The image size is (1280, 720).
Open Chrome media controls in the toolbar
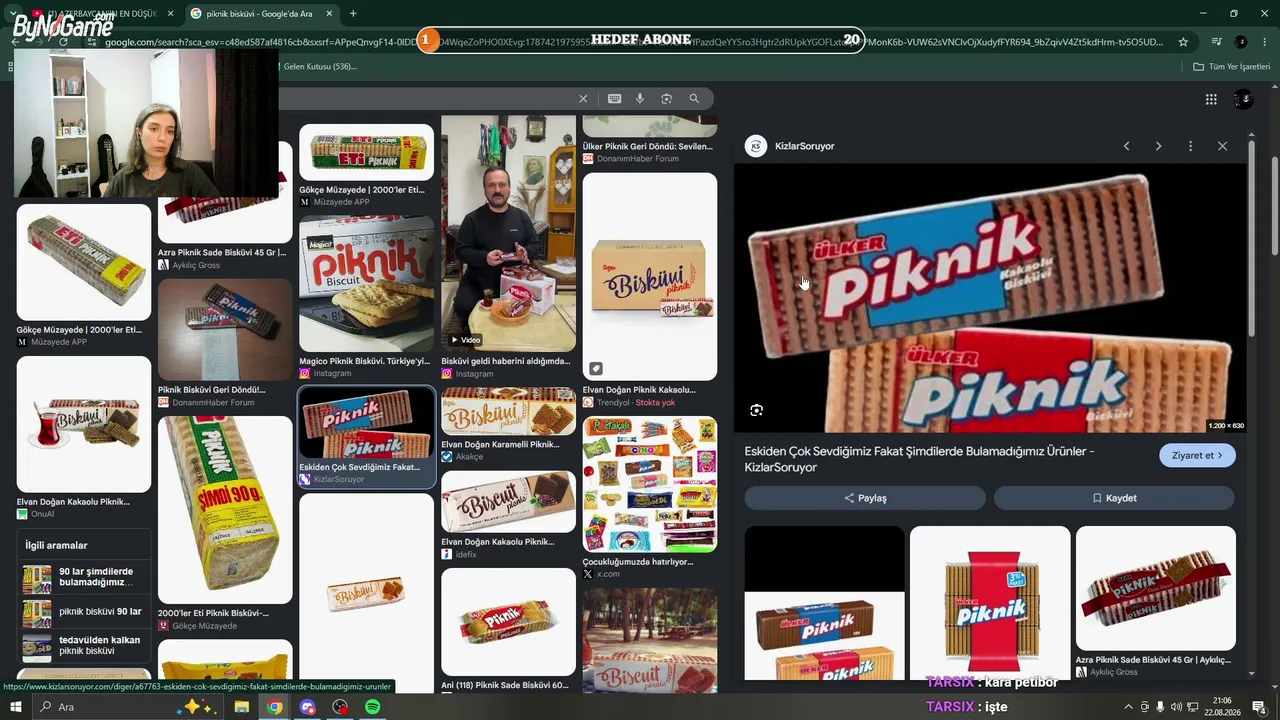pyautogui.click(x=1217, y=42)
